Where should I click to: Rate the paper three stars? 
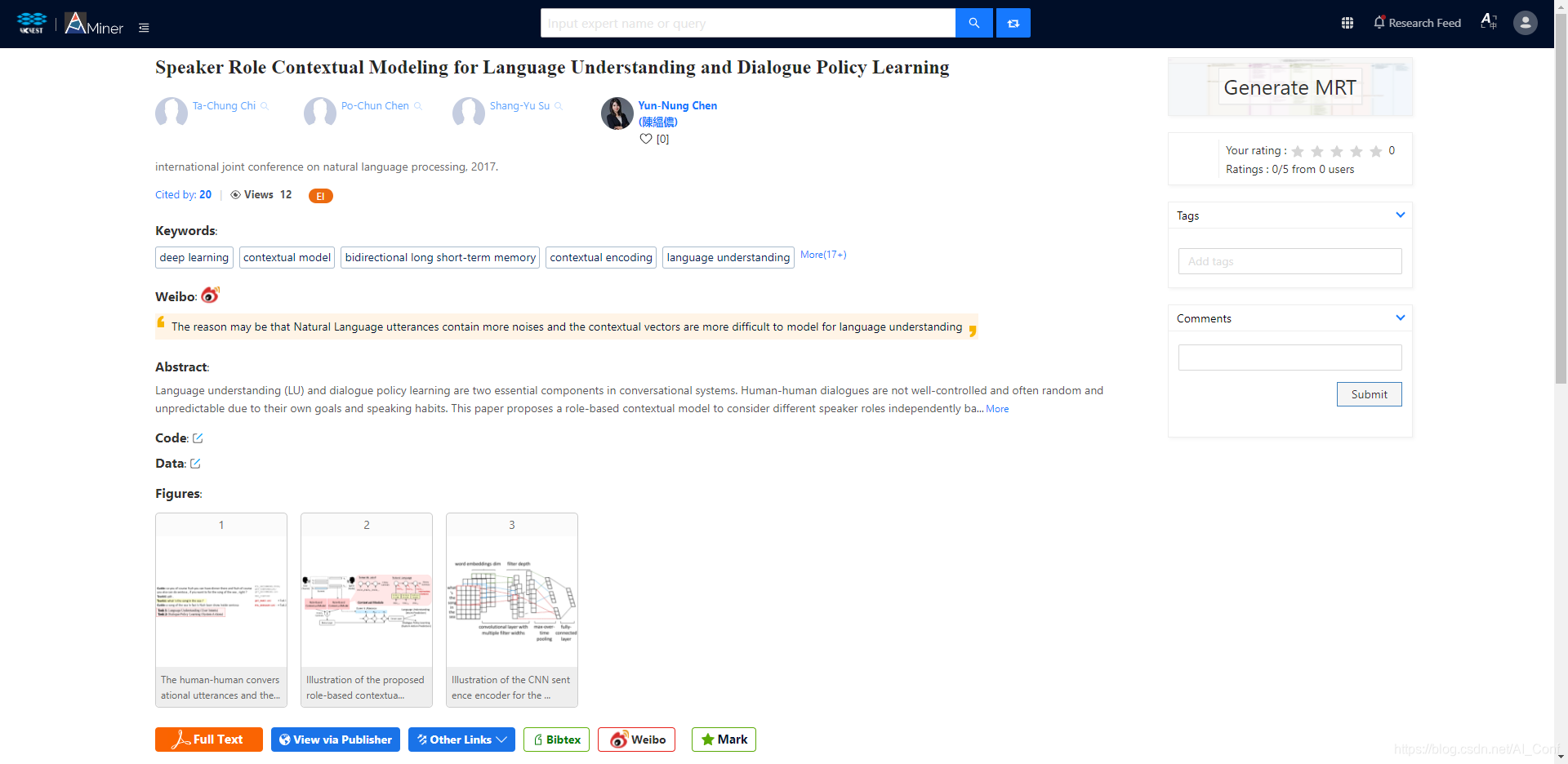click(1337, 151)
